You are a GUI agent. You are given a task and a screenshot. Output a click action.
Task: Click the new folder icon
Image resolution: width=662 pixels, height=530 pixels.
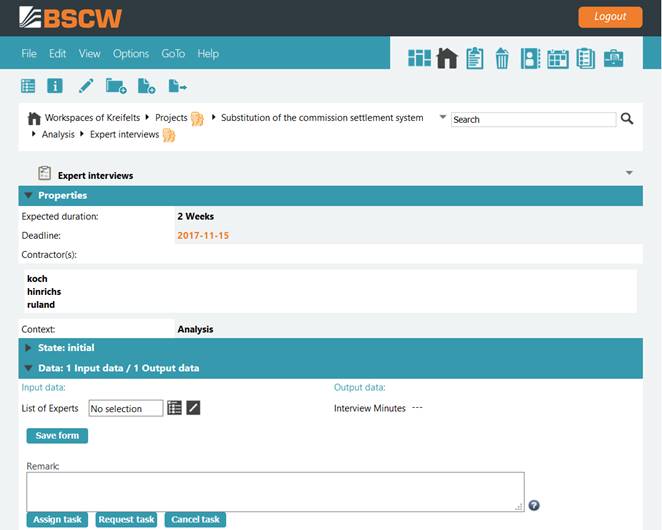[x=116, y=86]
